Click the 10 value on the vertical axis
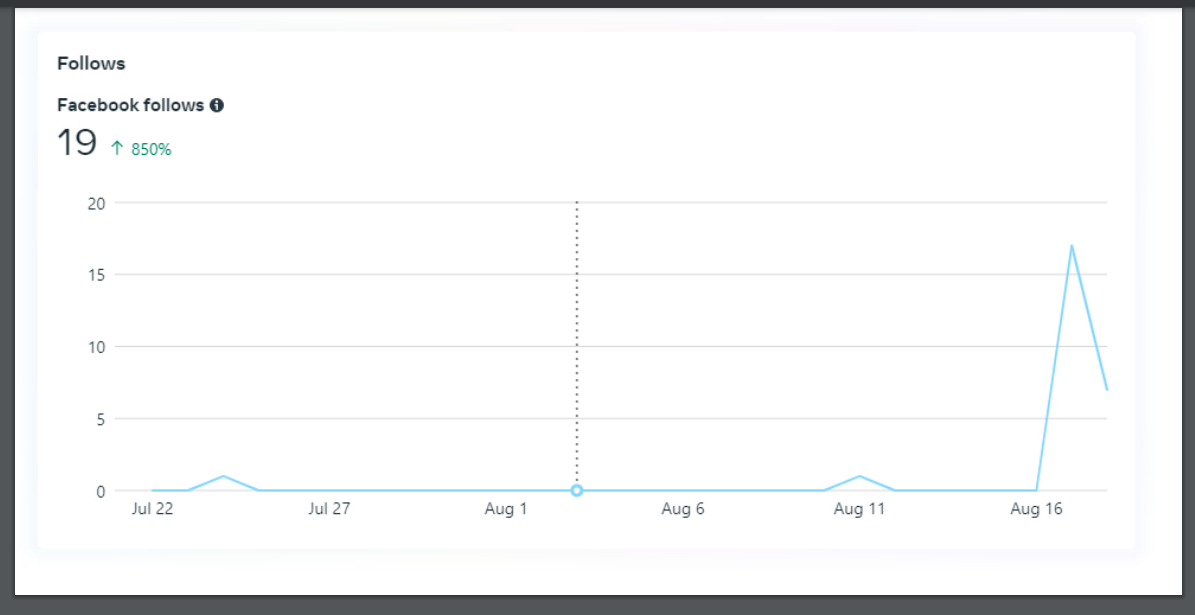 tap(96, 347)
